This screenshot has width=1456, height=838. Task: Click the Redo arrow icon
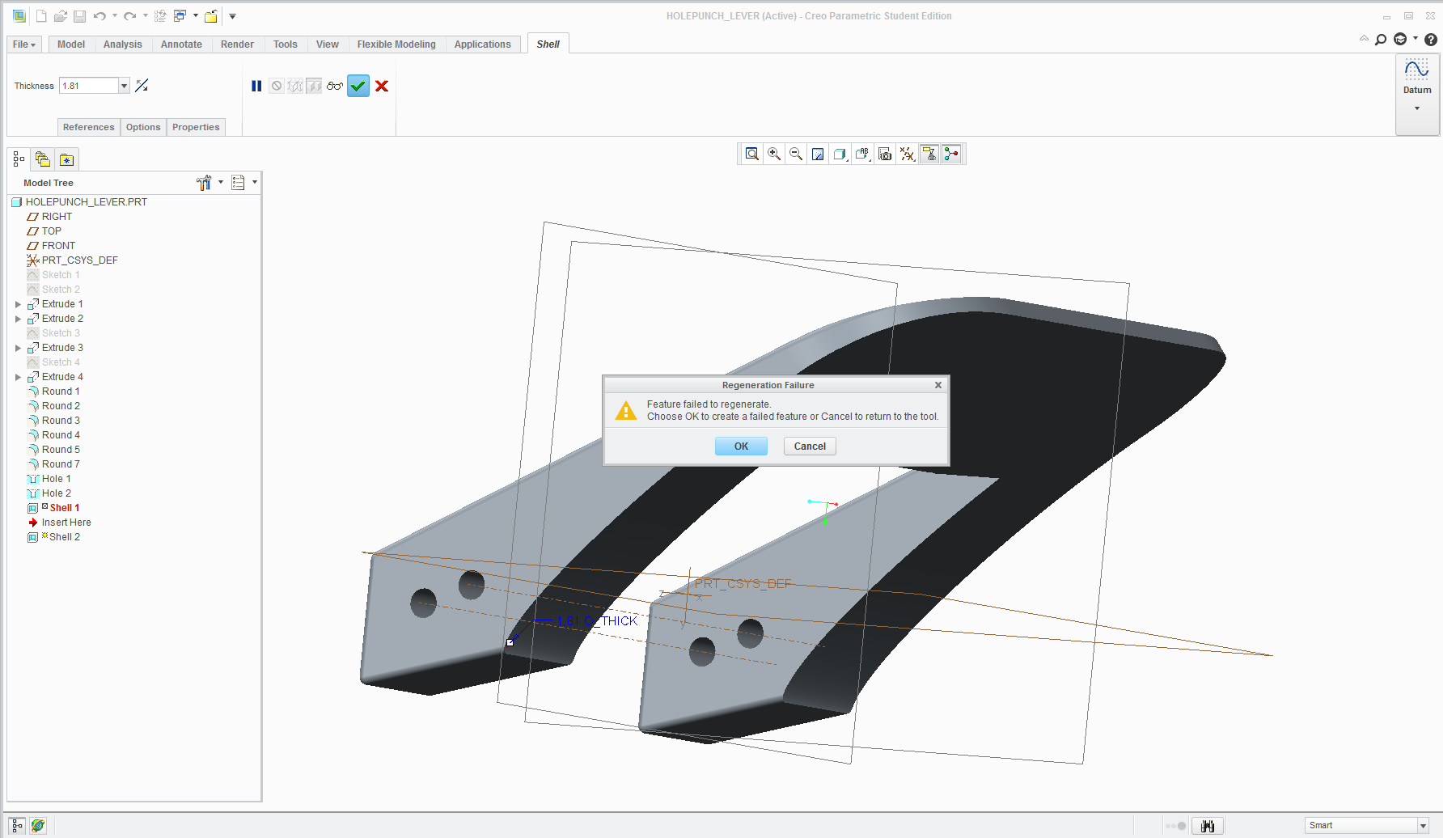pyautogui.click(x=129, y=16)
